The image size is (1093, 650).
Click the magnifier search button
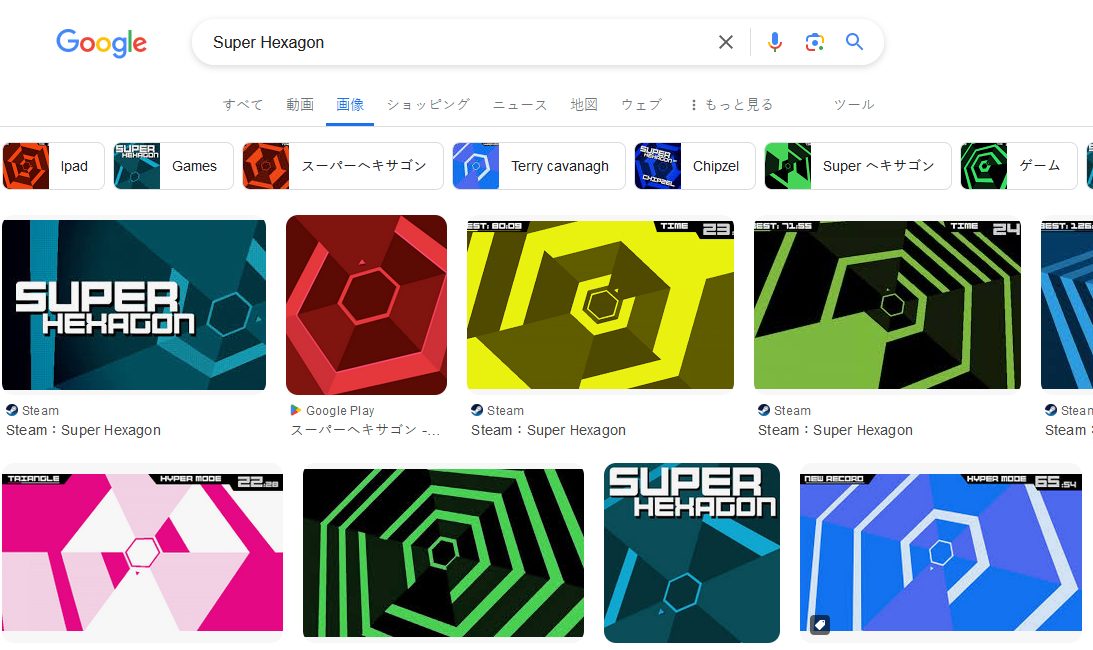[x=855, y=42]
